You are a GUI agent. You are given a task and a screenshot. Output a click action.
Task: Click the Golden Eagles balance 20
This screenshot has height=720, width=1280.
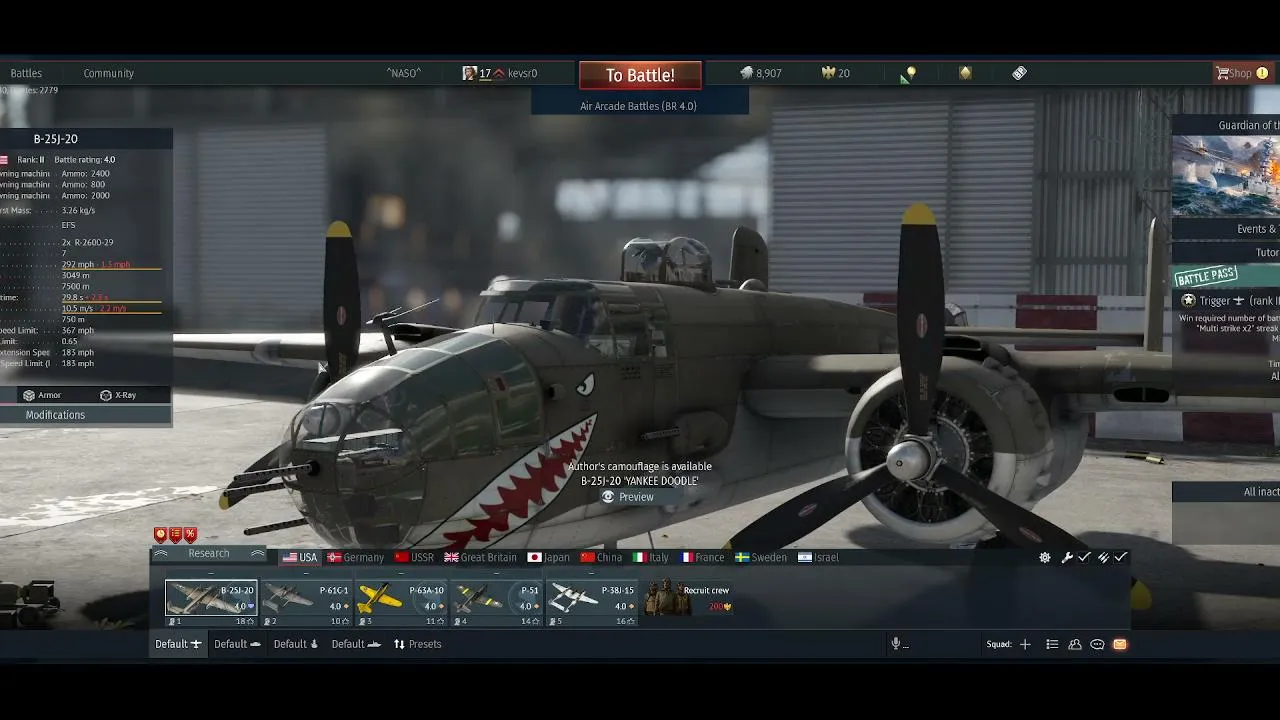[836, 73]
